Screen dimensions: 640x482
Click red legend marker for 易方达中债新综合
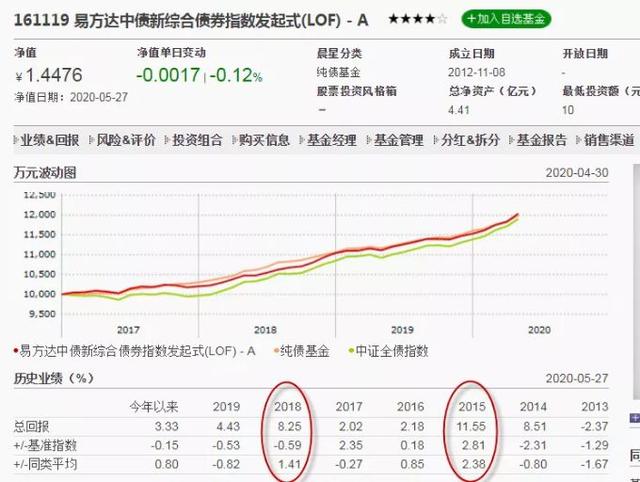[x=16, y=351]
